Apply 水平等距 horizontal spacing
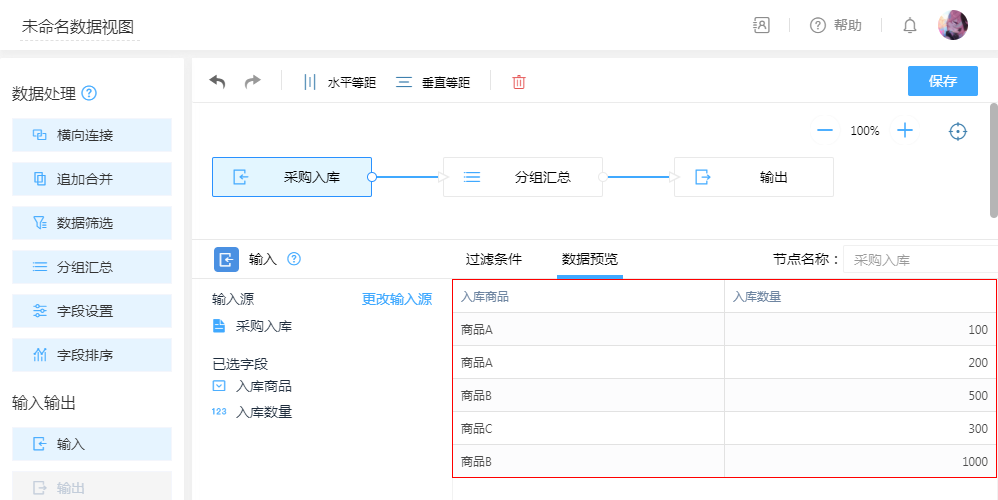 (340, 82)
